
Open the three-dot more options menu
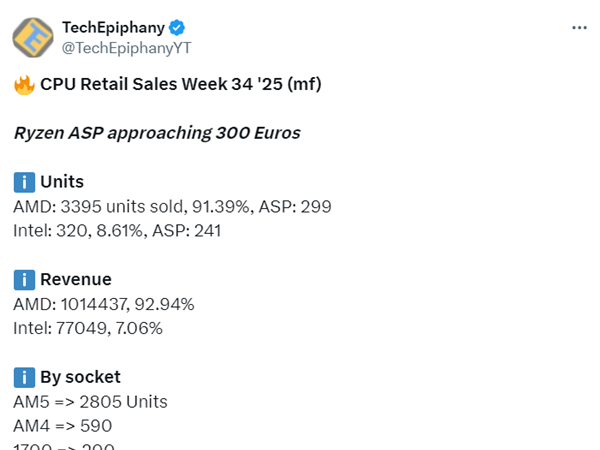click(579, 28)
